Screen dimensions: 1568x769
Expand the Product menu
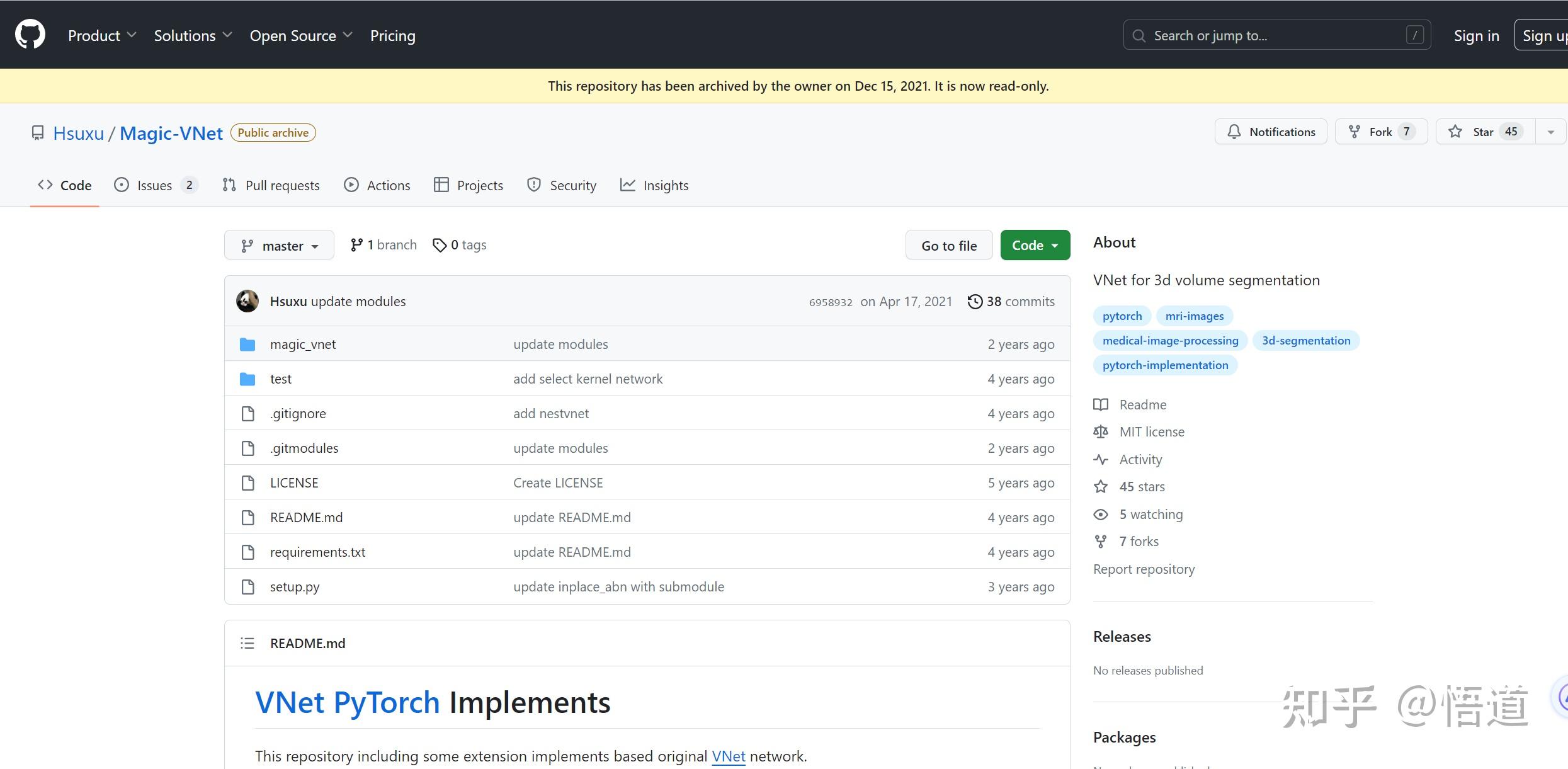pos(102,35)
